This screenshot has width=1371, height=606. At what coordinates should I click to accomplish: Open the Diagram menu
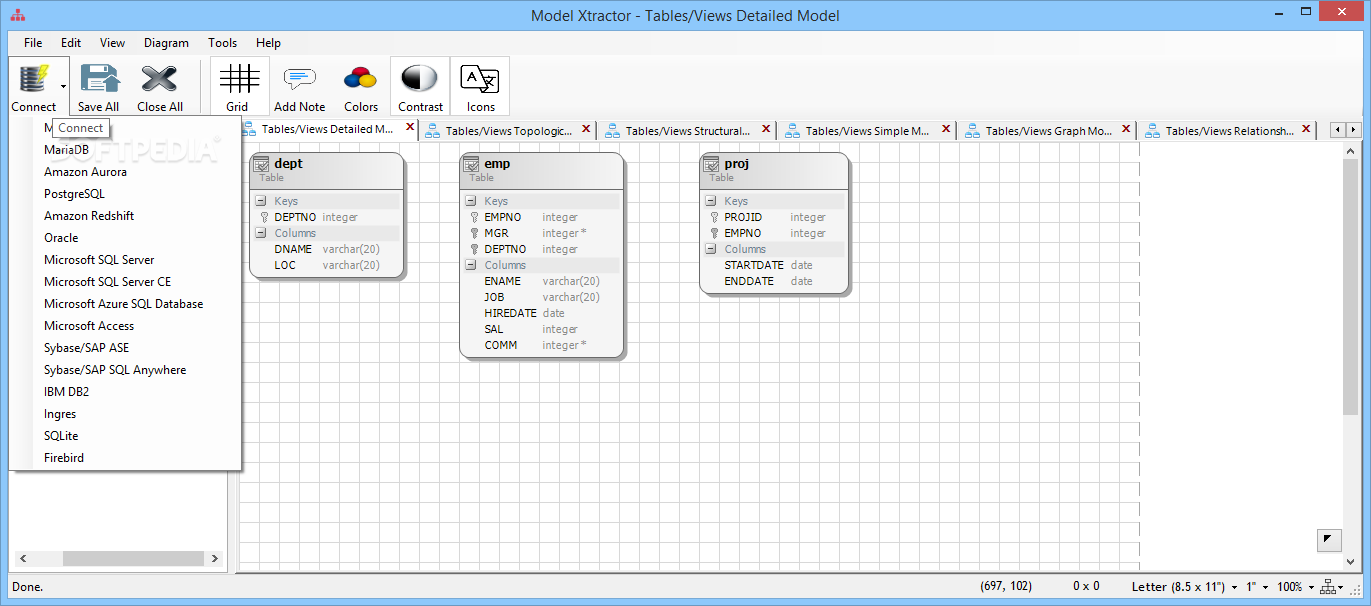pos(166,43)
